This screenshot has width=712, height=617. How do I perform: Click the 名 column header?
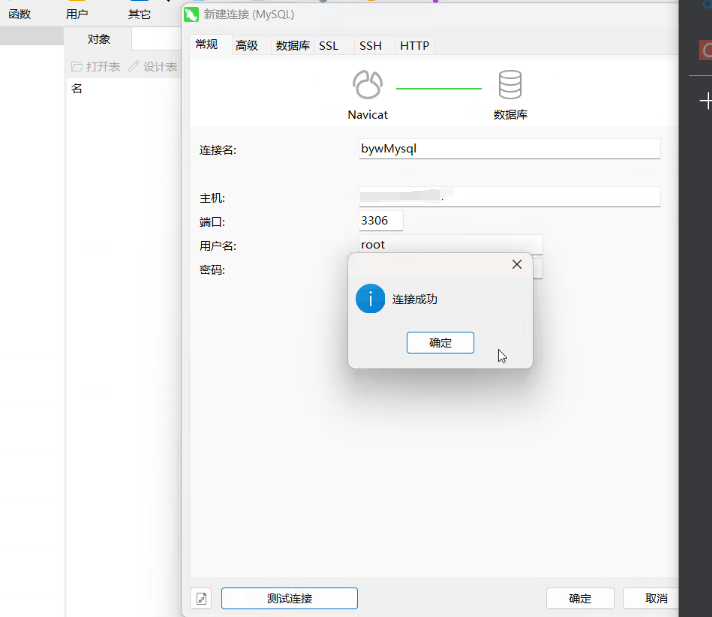pos(77,88)
